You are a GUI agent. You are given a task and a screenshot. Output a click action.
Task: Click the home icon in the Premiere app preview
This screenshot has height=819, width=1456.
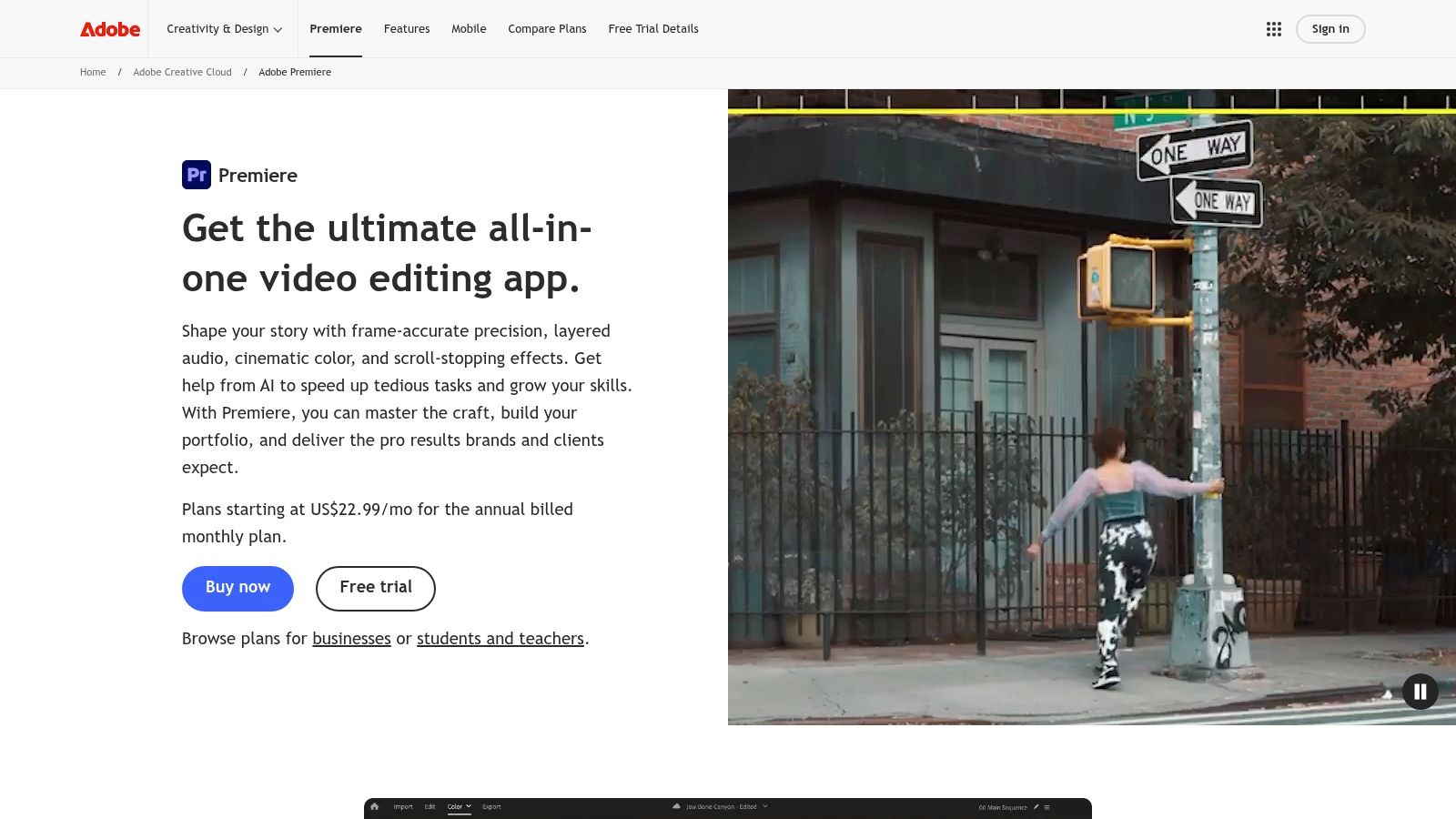pyautogui.click(x=374, y=806)
